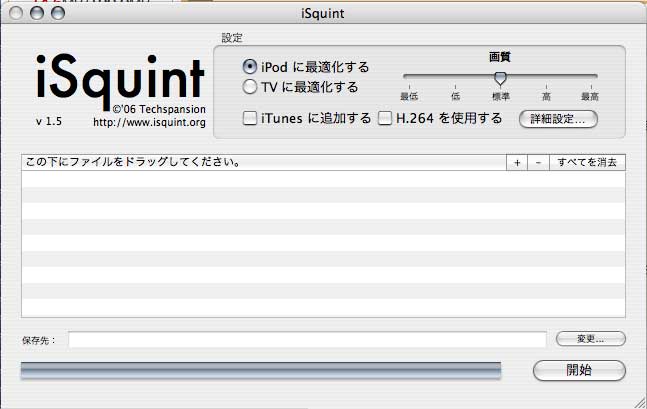Add a file with the + button
Screen dimensions: 647x409
517,163
